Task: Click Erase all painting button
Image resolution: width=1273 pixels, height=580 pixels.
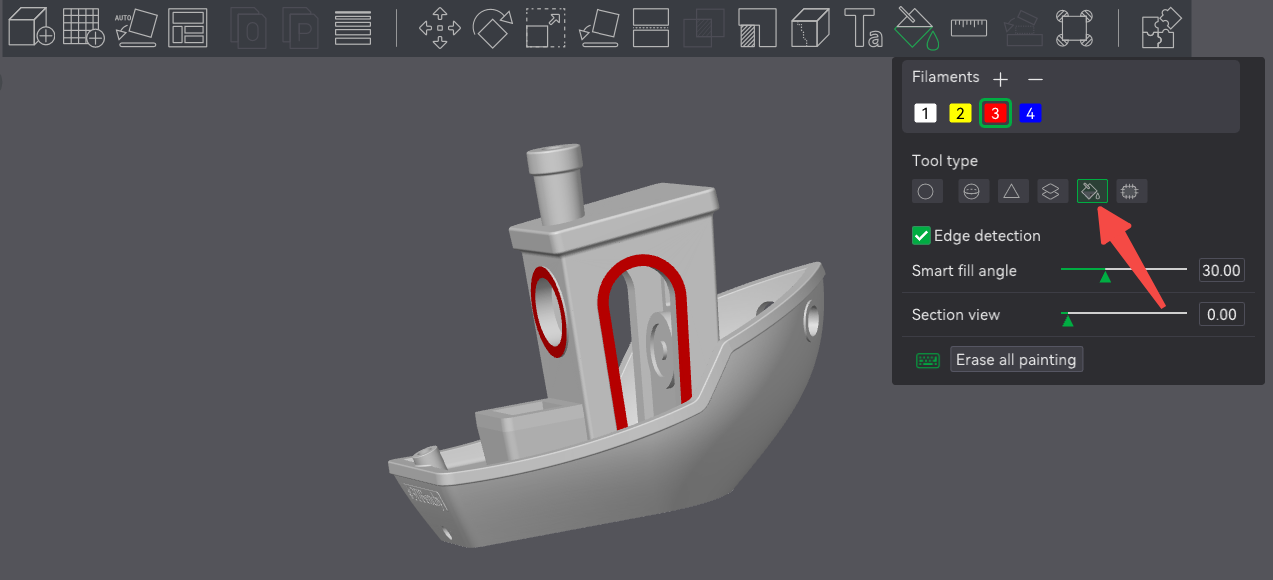Action: coord(1016,360)
